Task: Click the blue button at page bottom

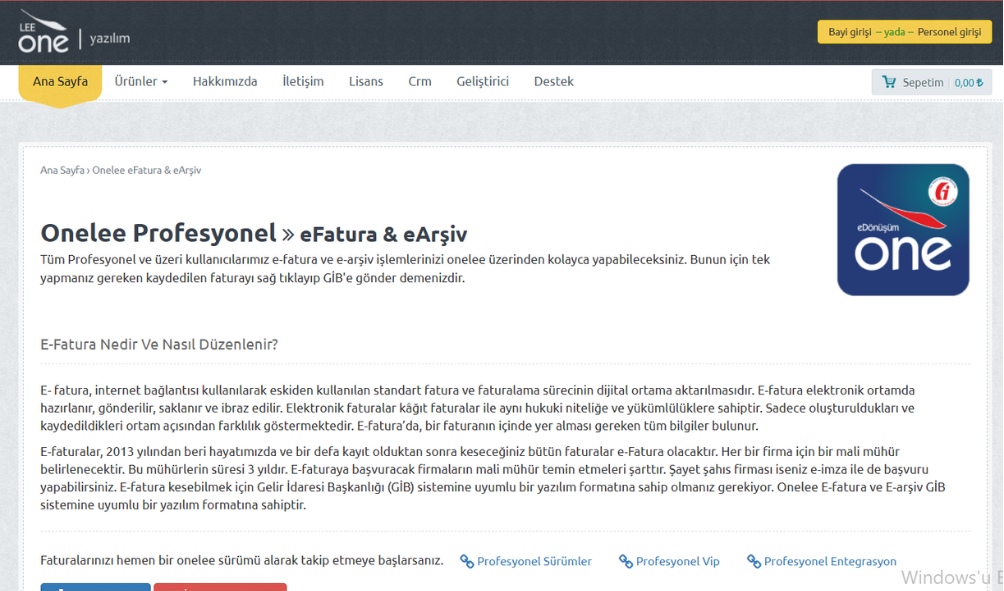Action: click(x=95, y=587)
